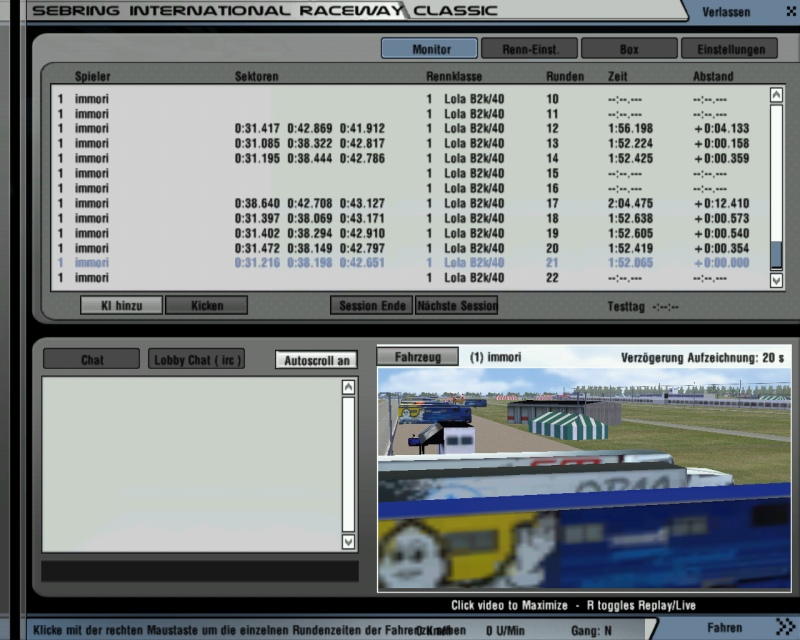
Task: Click the chat box scroll down arrow
Action: [348, 541]
